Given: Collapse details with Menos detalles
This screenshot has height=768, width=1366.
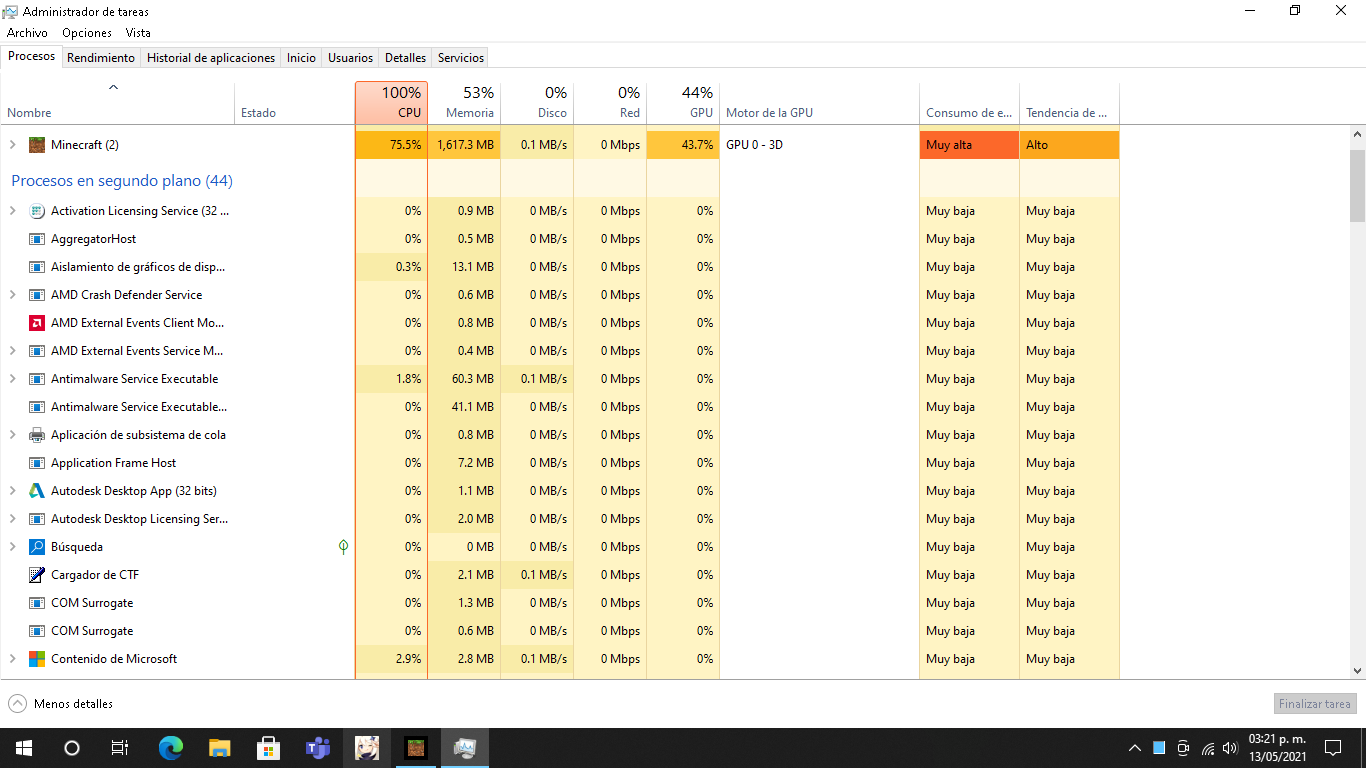Looking at the screenshot, I should [x=61, y=704].
